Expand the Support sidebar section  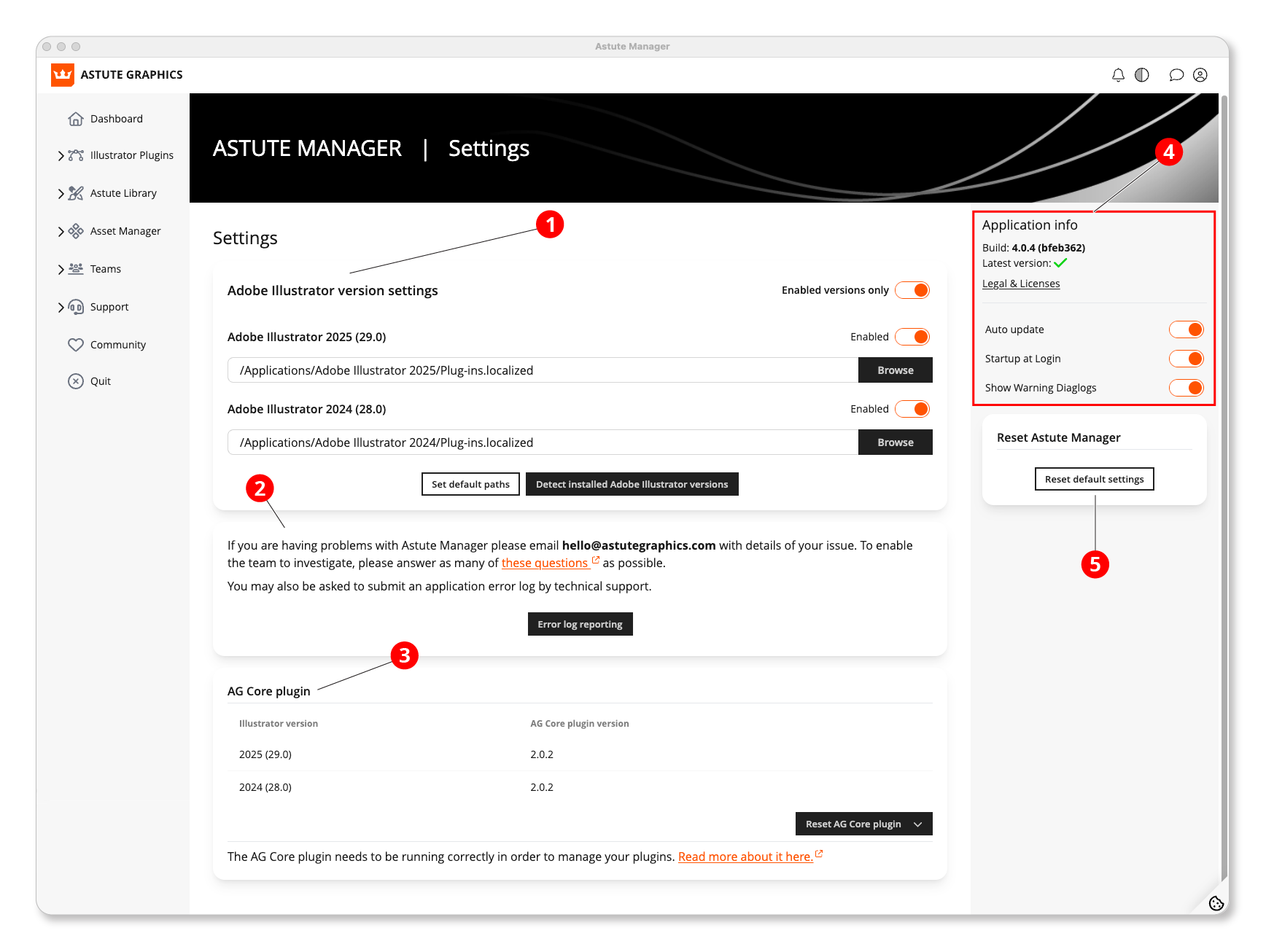pos(109,306)
